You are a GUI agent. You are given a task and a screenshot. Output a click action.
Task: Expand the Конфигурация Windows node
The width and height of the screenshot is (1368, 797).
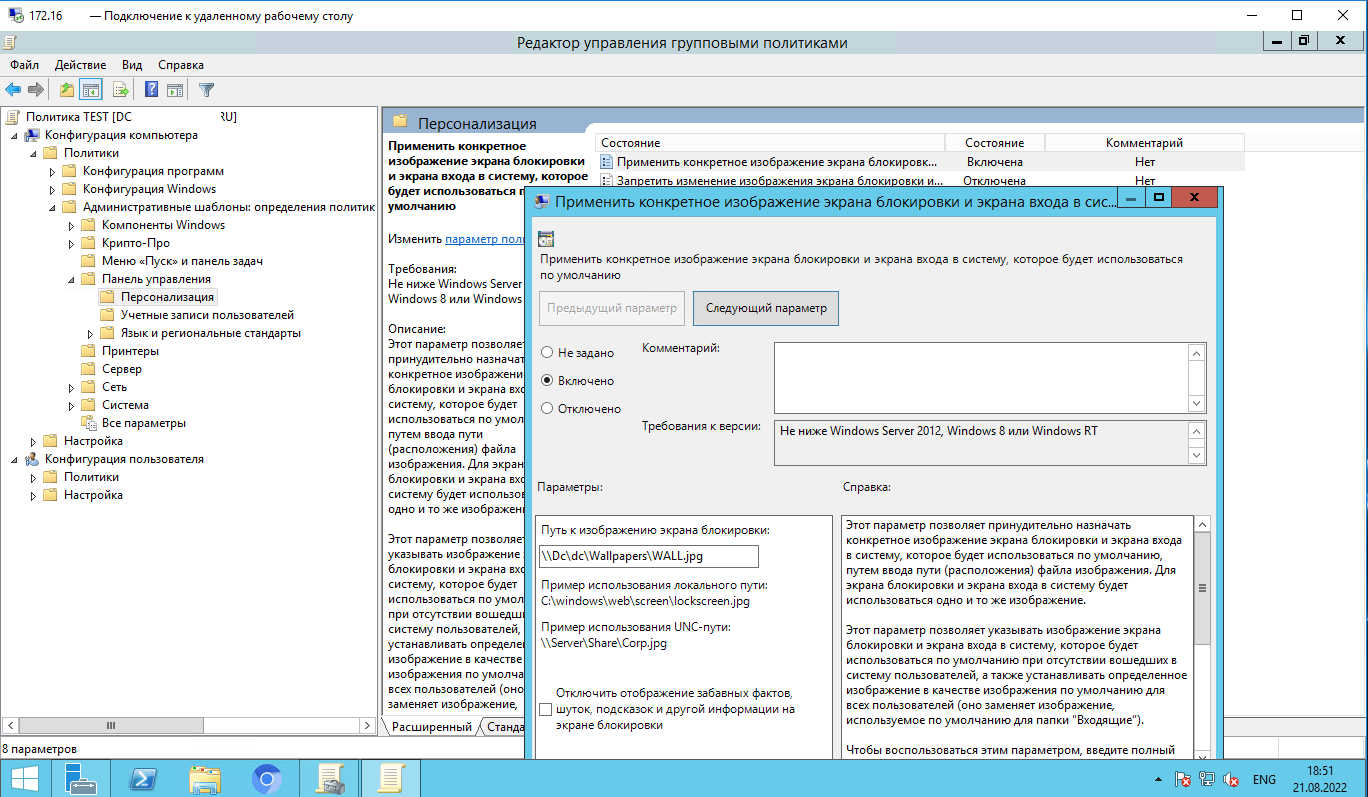coord(52,189)
